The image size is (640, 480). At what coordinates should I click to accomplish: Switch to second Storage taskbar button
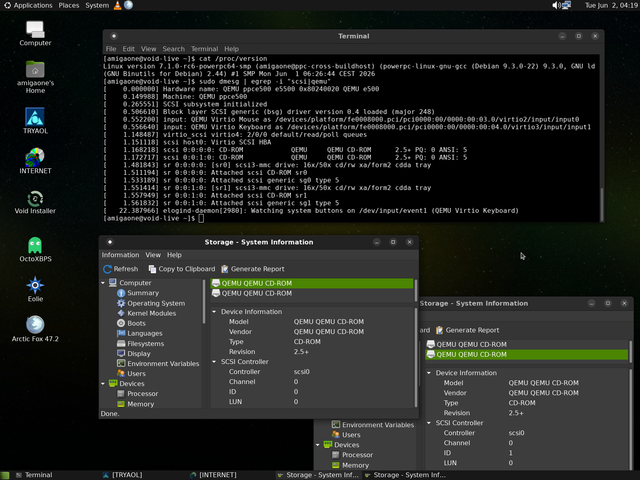pyautogui.click(x=405, y=475)
